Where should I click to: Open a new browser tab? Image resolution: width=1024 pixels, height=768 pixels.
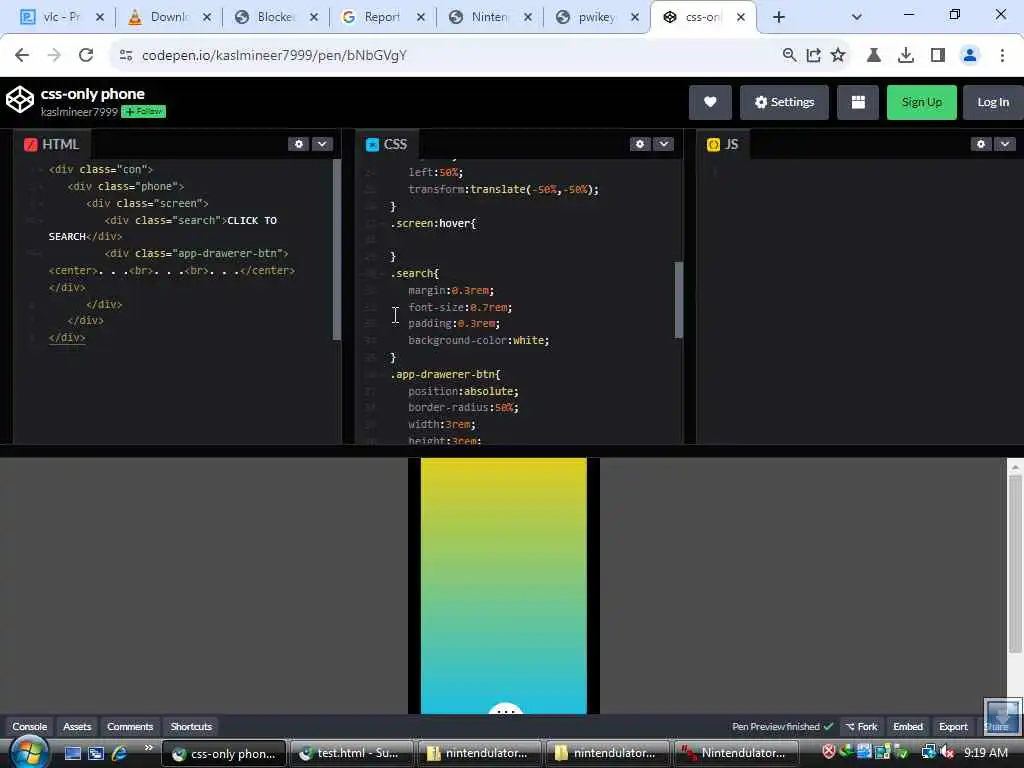point(778,18)
